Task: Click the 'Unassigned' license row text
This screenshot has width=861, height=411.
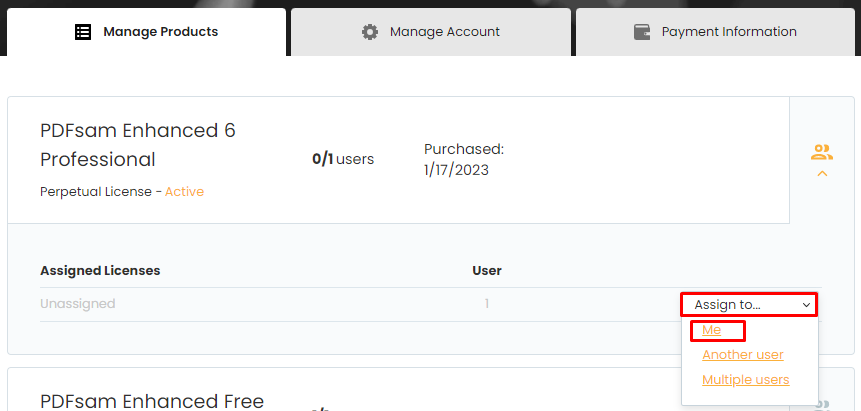Action: pos(77,303)
